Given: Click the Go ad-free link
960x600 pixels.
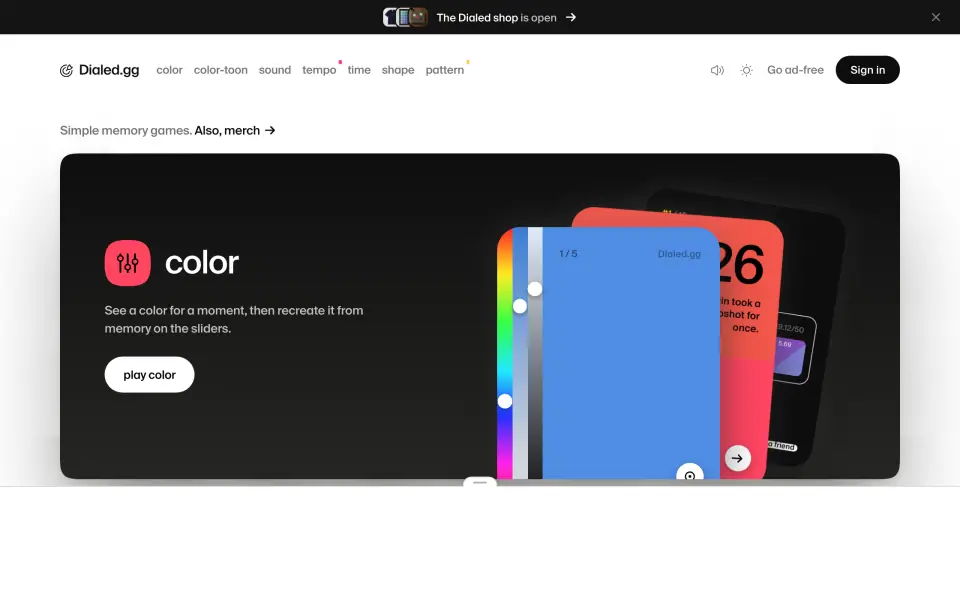Looking at the screenshot, I should click(x=795, y=70).
